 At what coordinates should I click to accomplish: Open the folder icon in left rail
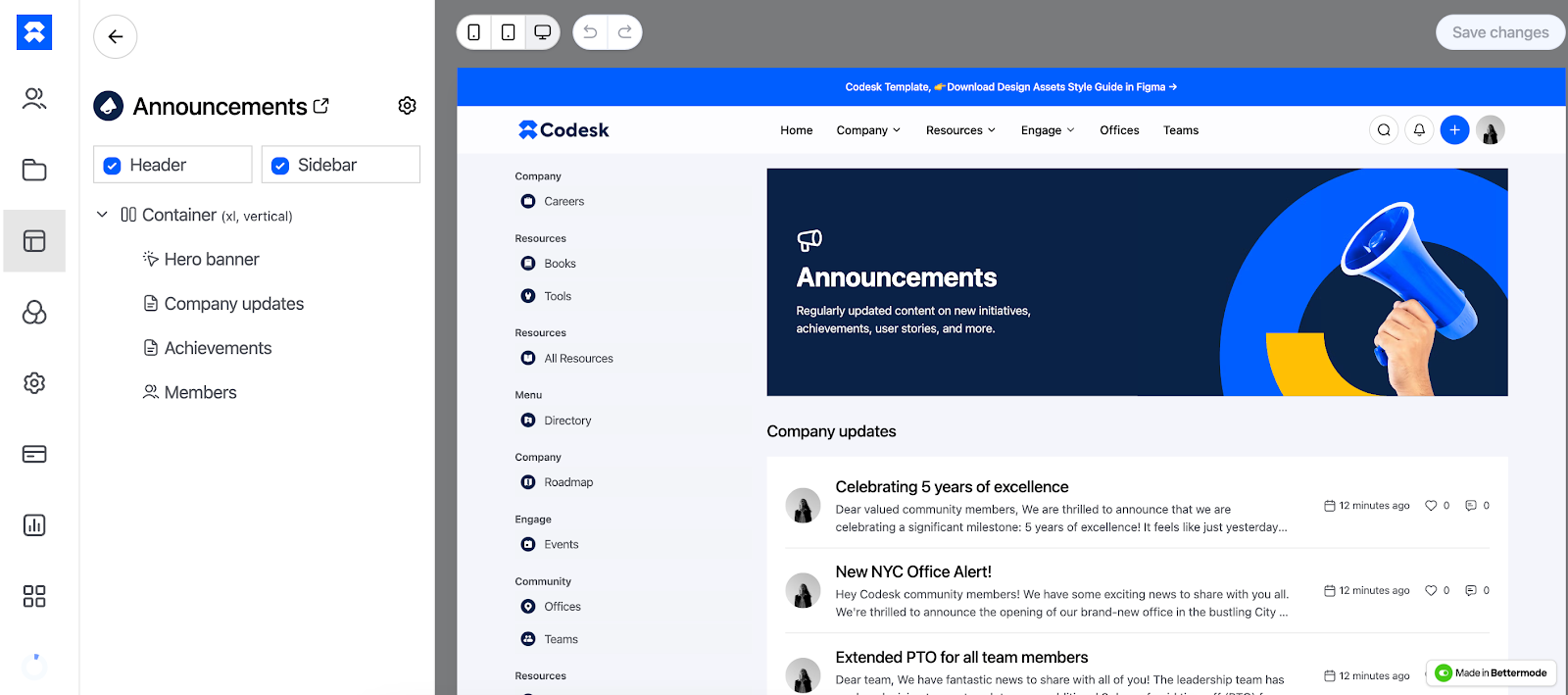pos(34,170)
